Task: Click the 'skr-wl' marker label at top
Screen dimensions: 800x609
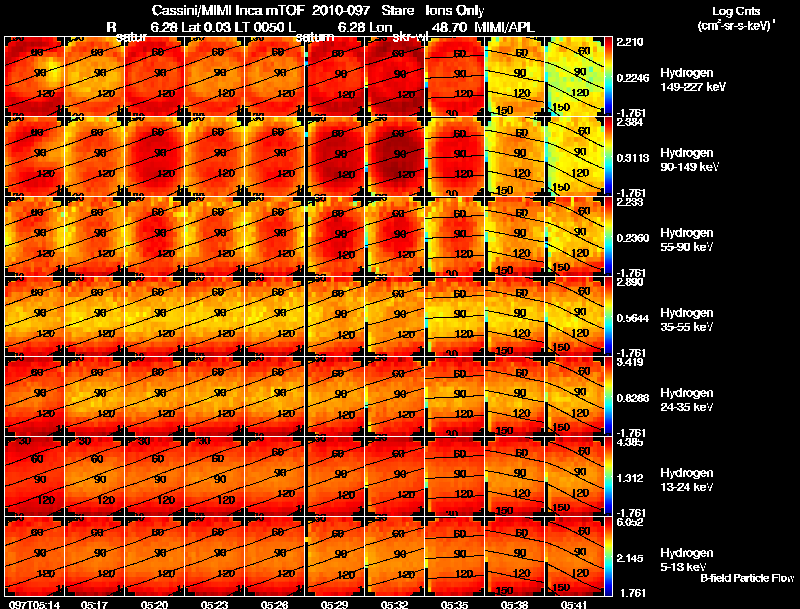Action: click(x=409, y=37)
